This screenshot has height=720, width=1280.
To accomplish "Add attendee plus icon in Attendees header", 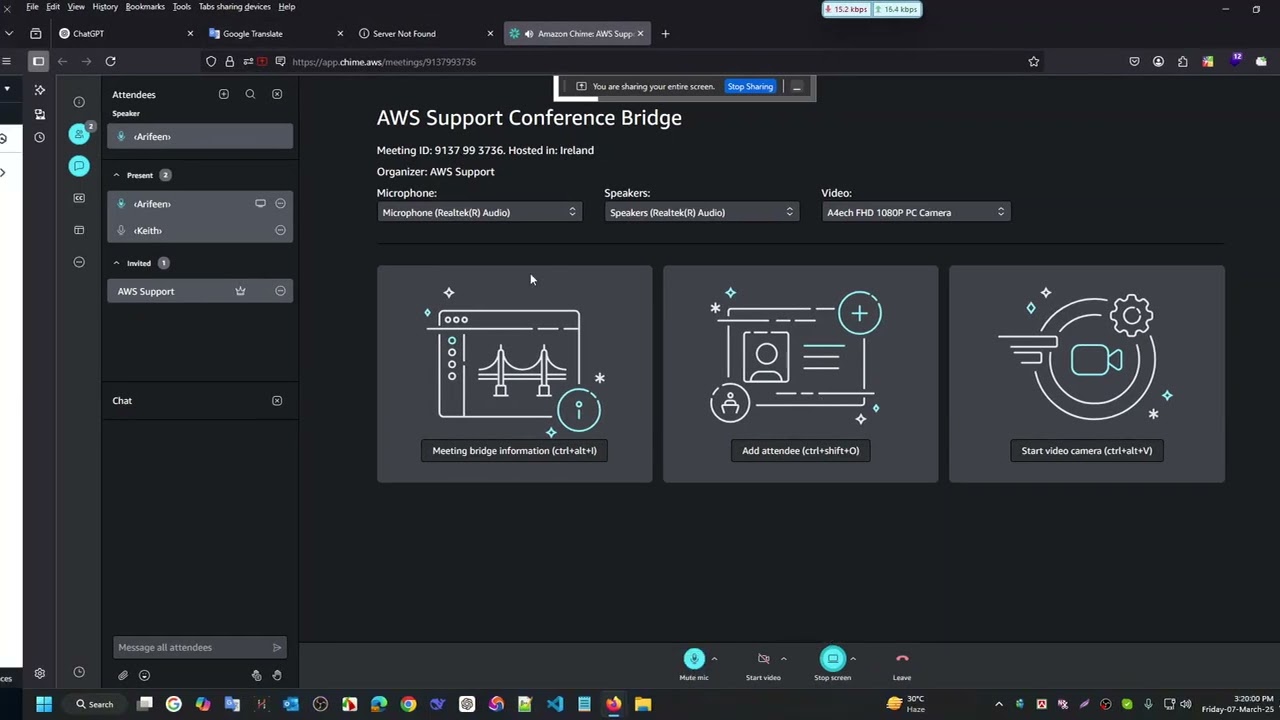I will [x=224, y=94].
